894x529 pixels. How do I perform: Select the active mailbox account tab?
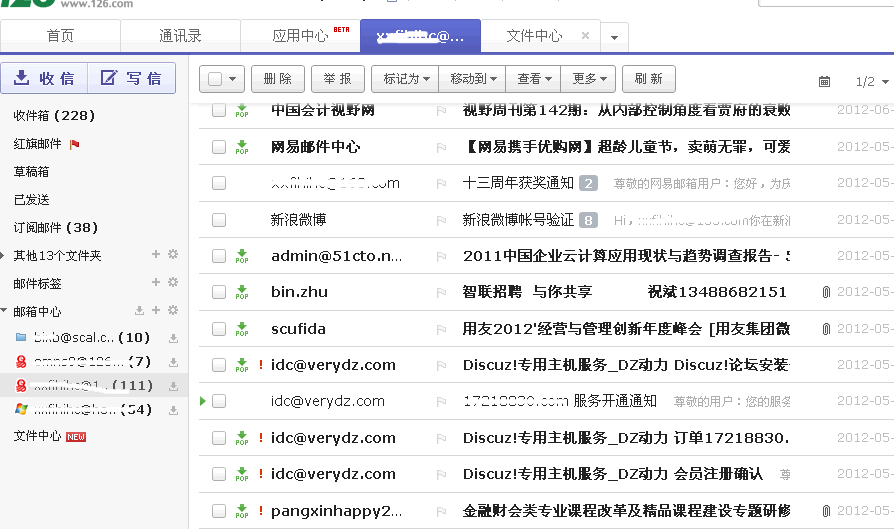click(x=420, y=36)
